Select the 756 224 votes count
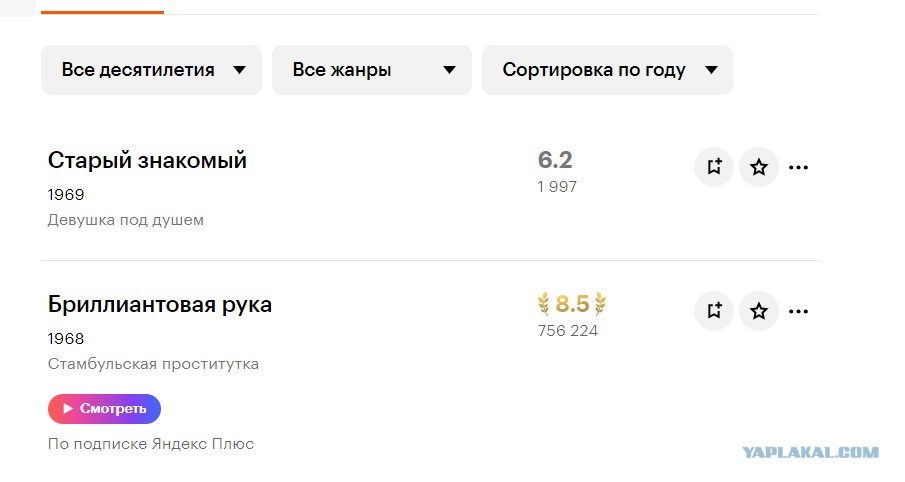905x482 pixels. tap(567, 331)
